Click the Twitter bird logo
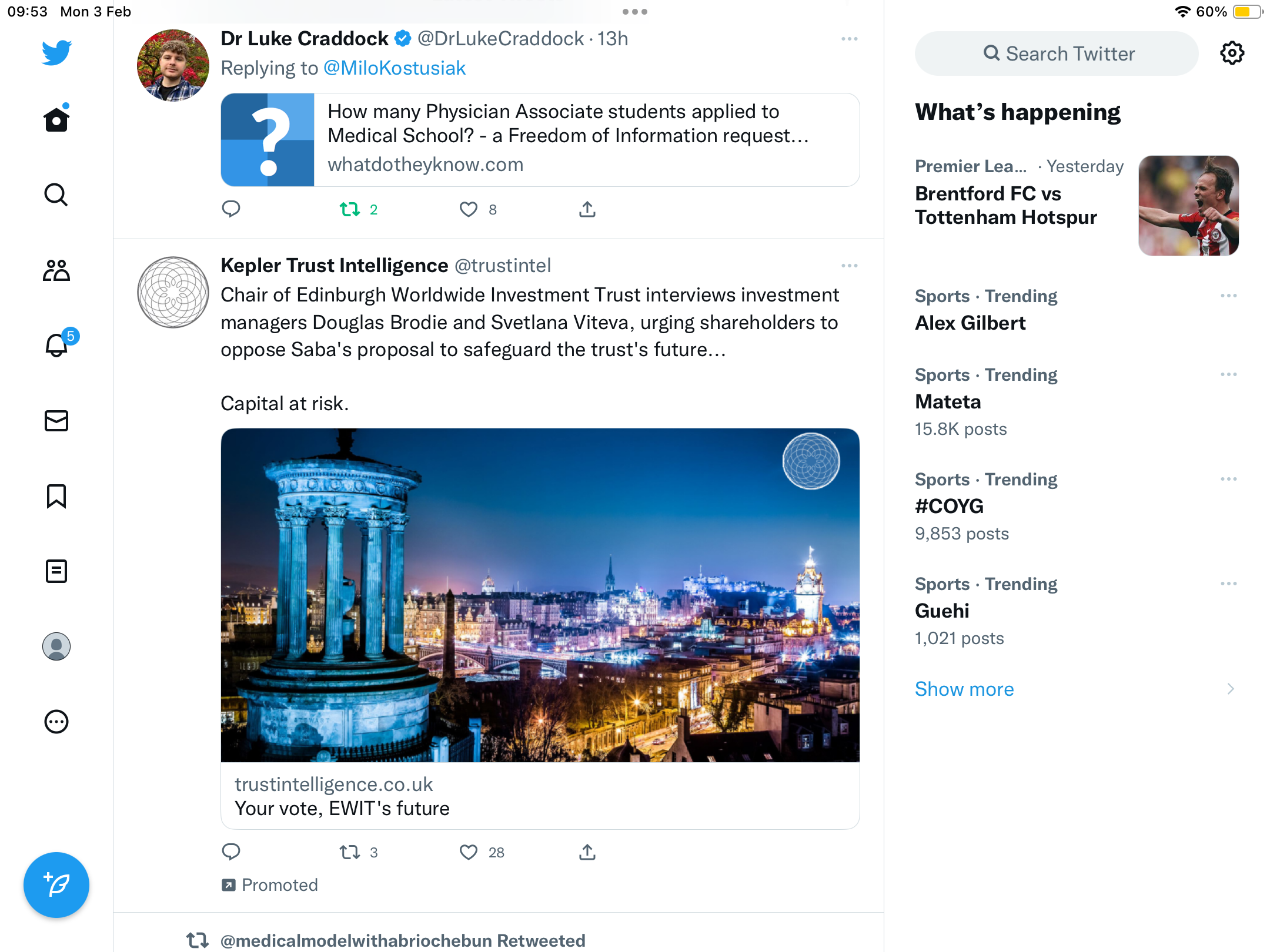 (56, 52)
